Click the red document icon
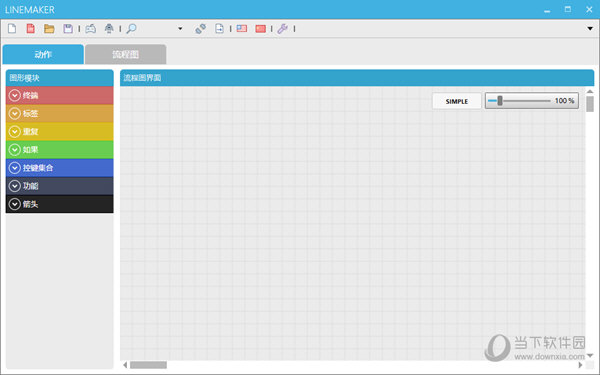This screenshot has height=375, width=600. pyautogui.click(x=31, y=29)
